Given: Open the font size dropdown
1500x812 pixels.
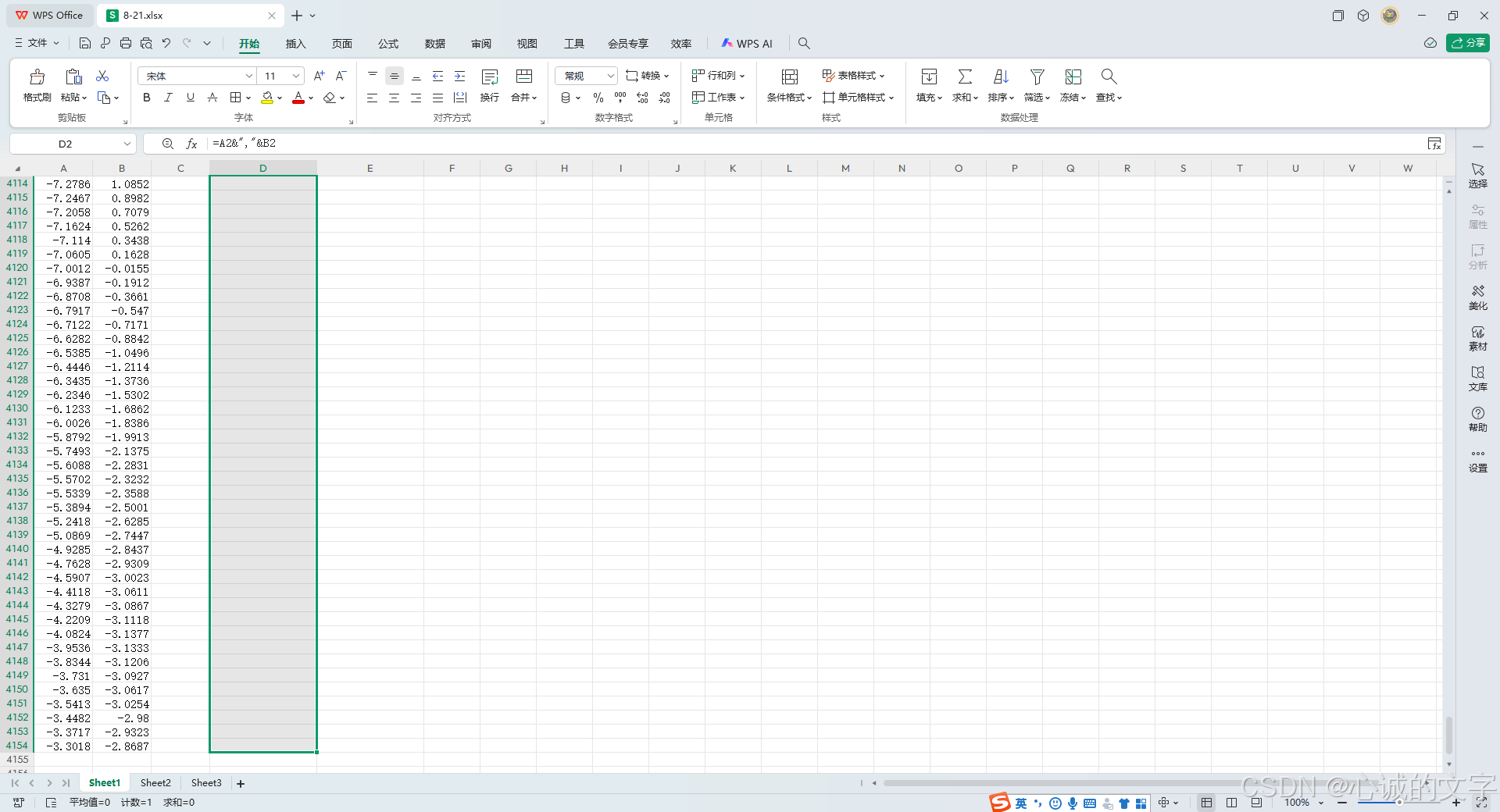Looking at the screenshot, I should (295, 76).
